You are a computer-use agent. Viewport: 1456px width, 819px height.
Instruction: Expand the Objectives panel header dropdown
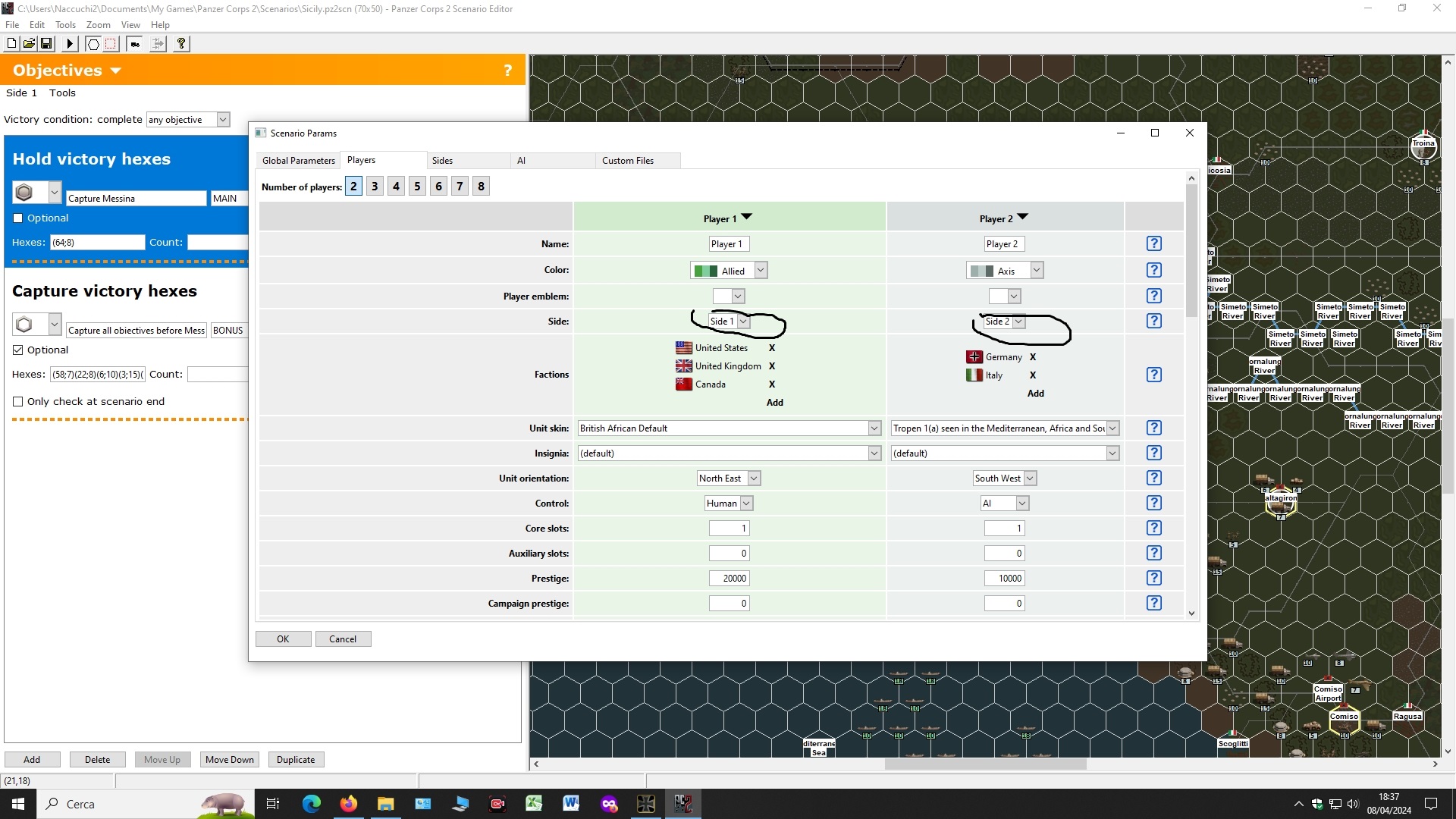(116, 71)
